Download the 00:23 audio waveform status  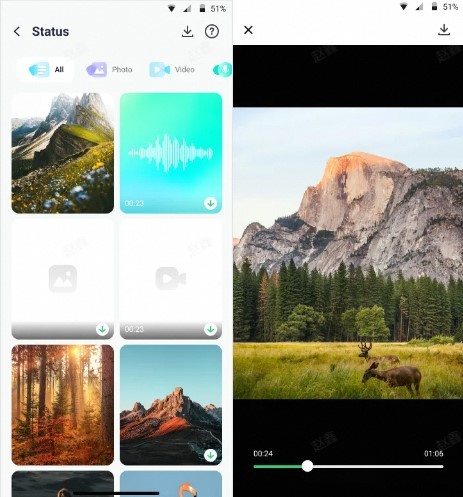(x=210, y=203)
